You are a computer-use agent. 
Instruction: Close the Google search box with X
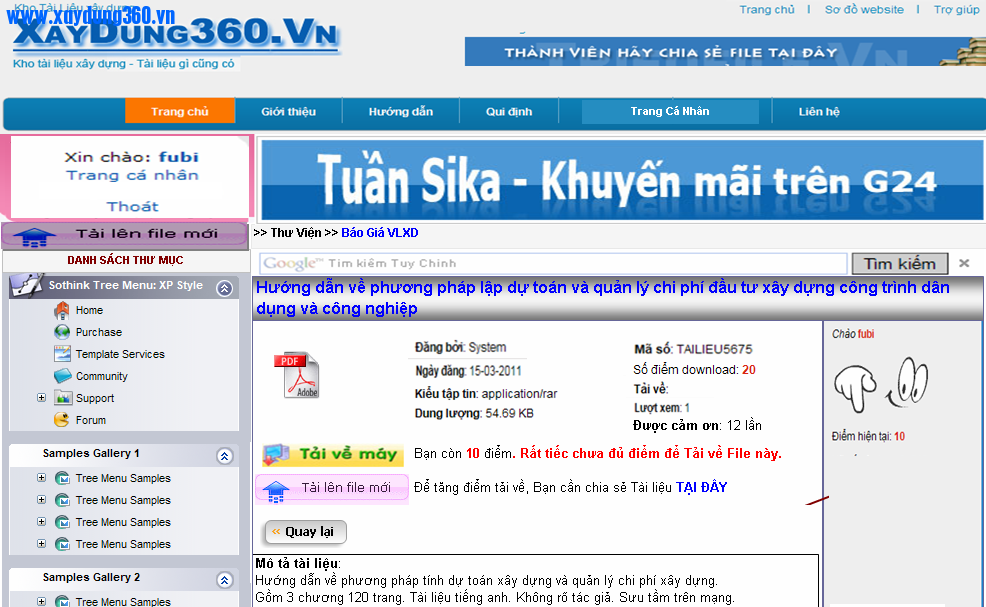(x=964, y=263)
